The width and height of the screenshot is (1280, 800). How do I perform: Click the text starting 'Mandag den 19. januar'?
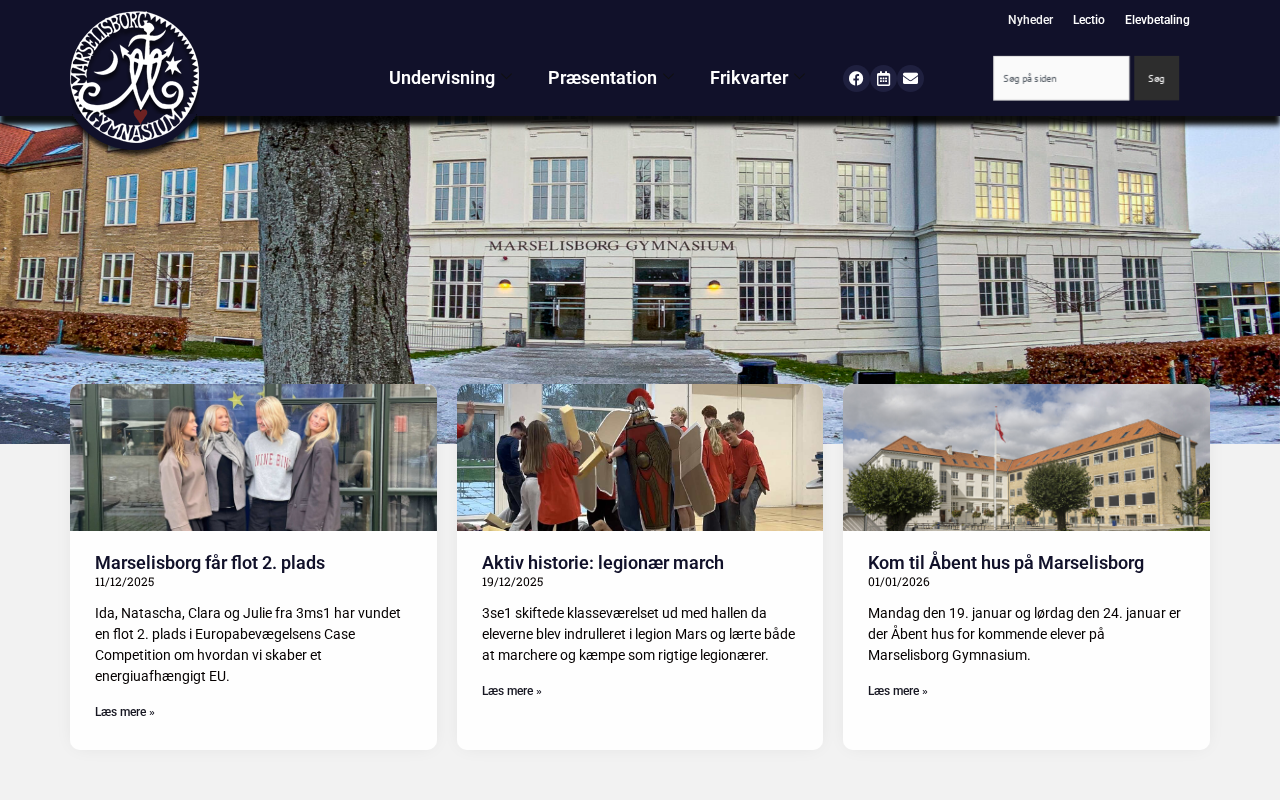coord(1025,634)
